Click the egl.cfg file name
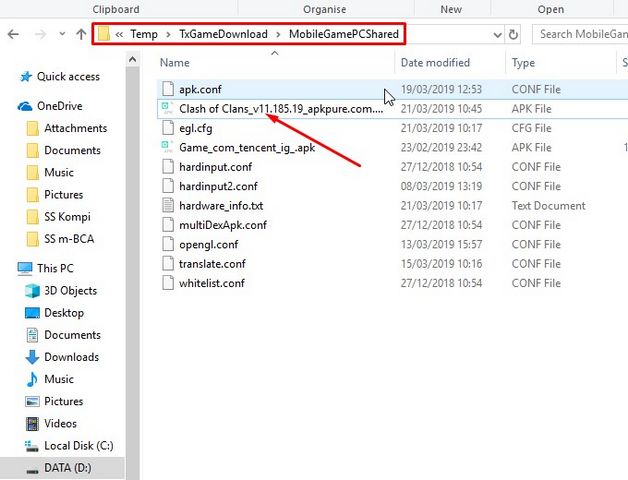 point(196,129)
